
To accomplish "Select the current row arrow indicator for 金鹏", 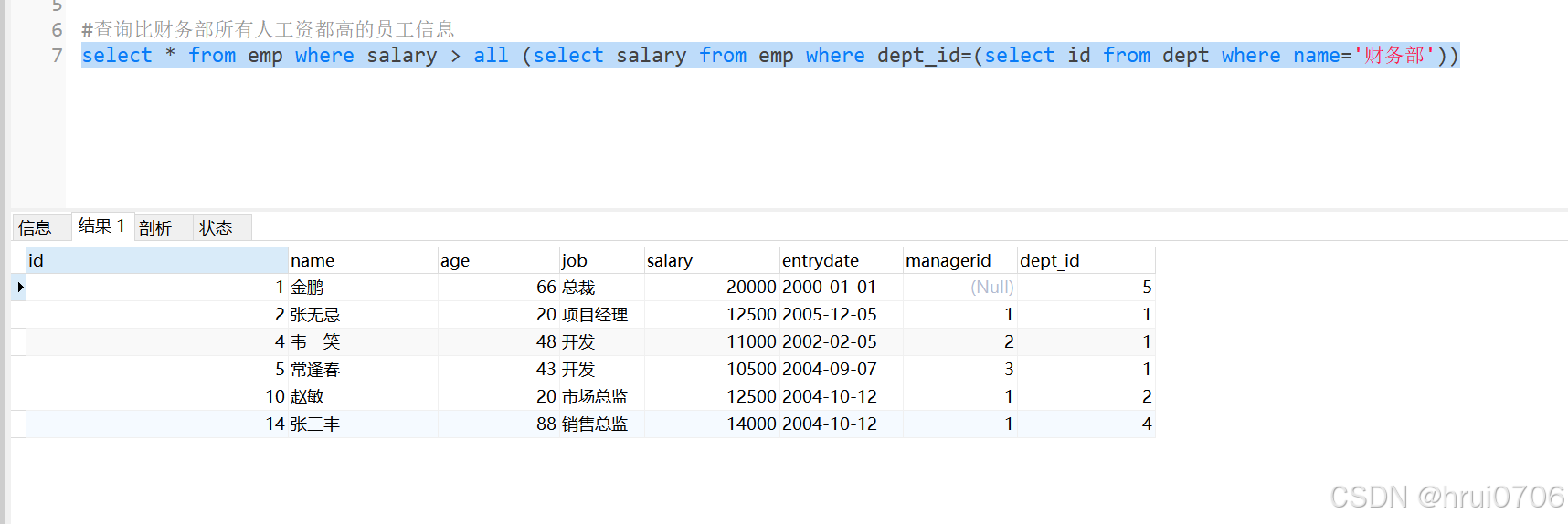I will (x=19, y=287).
